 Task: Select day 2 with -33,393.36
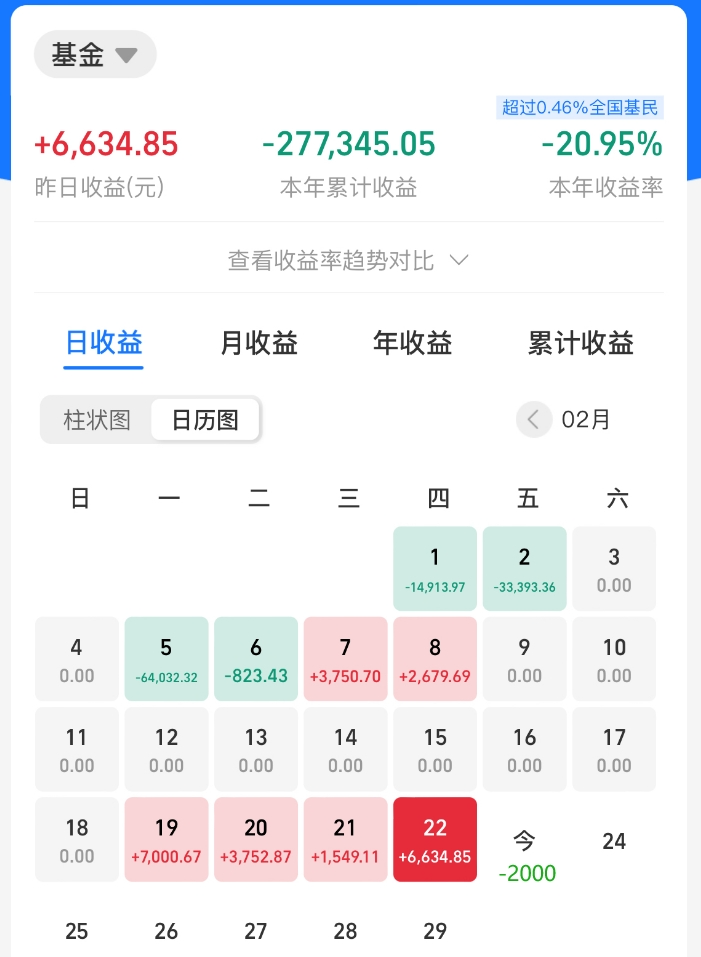[x=525, y=569]
